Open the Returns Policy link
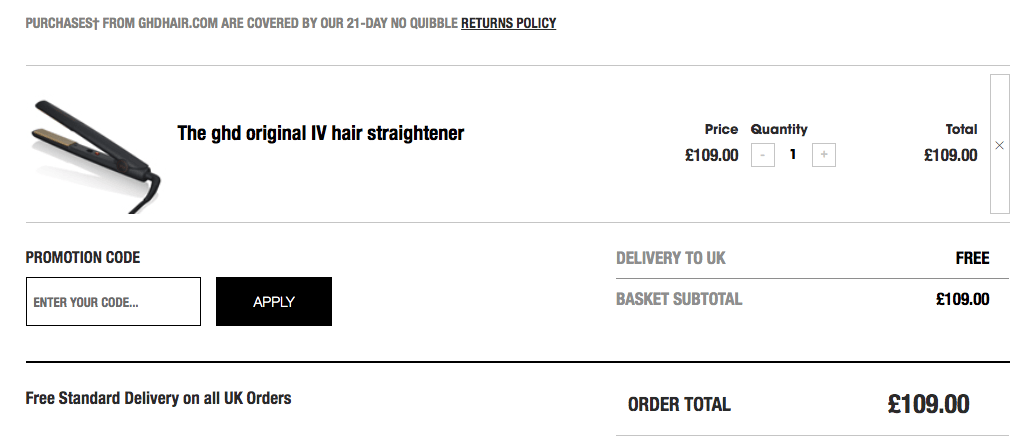This screenshot has height=448, width=1033. [x=508, y=23]
